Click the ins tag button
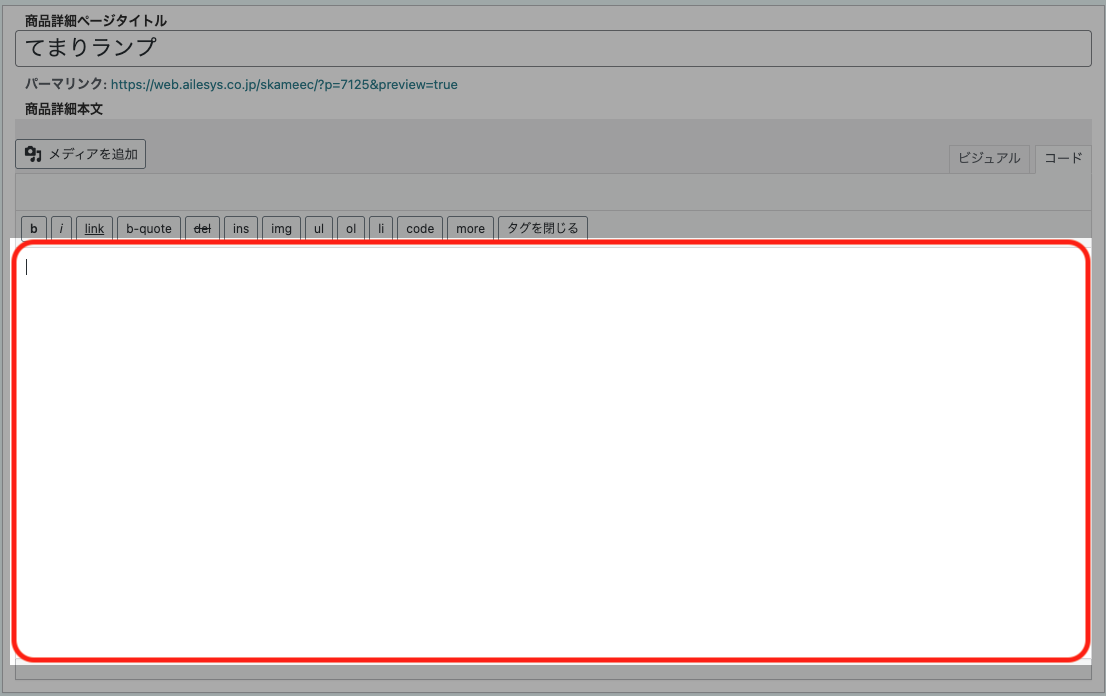The height and width of the screenshot is (696, 1106). pos(241,229)
